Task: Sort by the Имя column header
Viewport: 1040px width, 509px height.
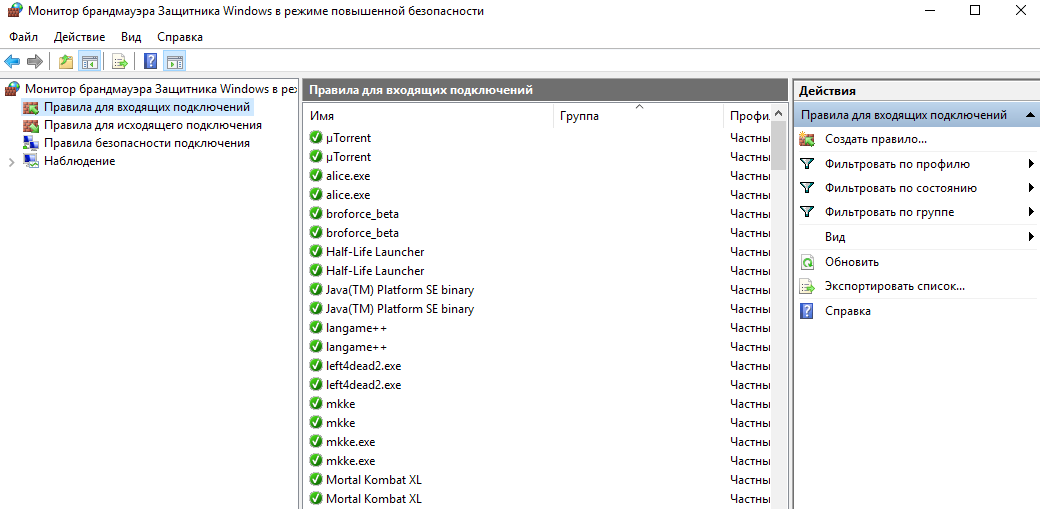Action: click(429, 116)
